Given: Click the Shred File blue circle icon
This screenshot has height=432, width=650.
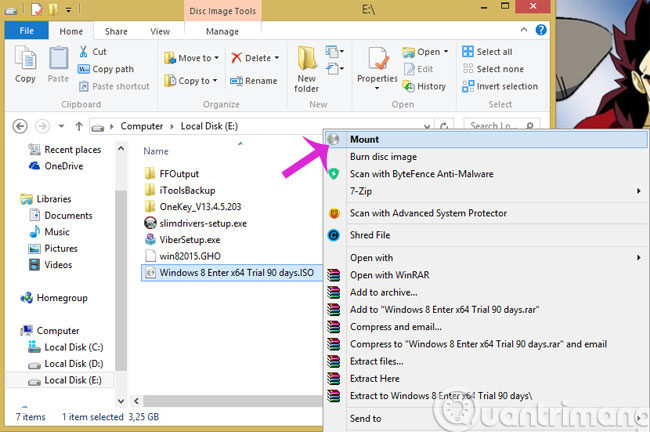Looking at the screenshot, I should coord(334,235).
